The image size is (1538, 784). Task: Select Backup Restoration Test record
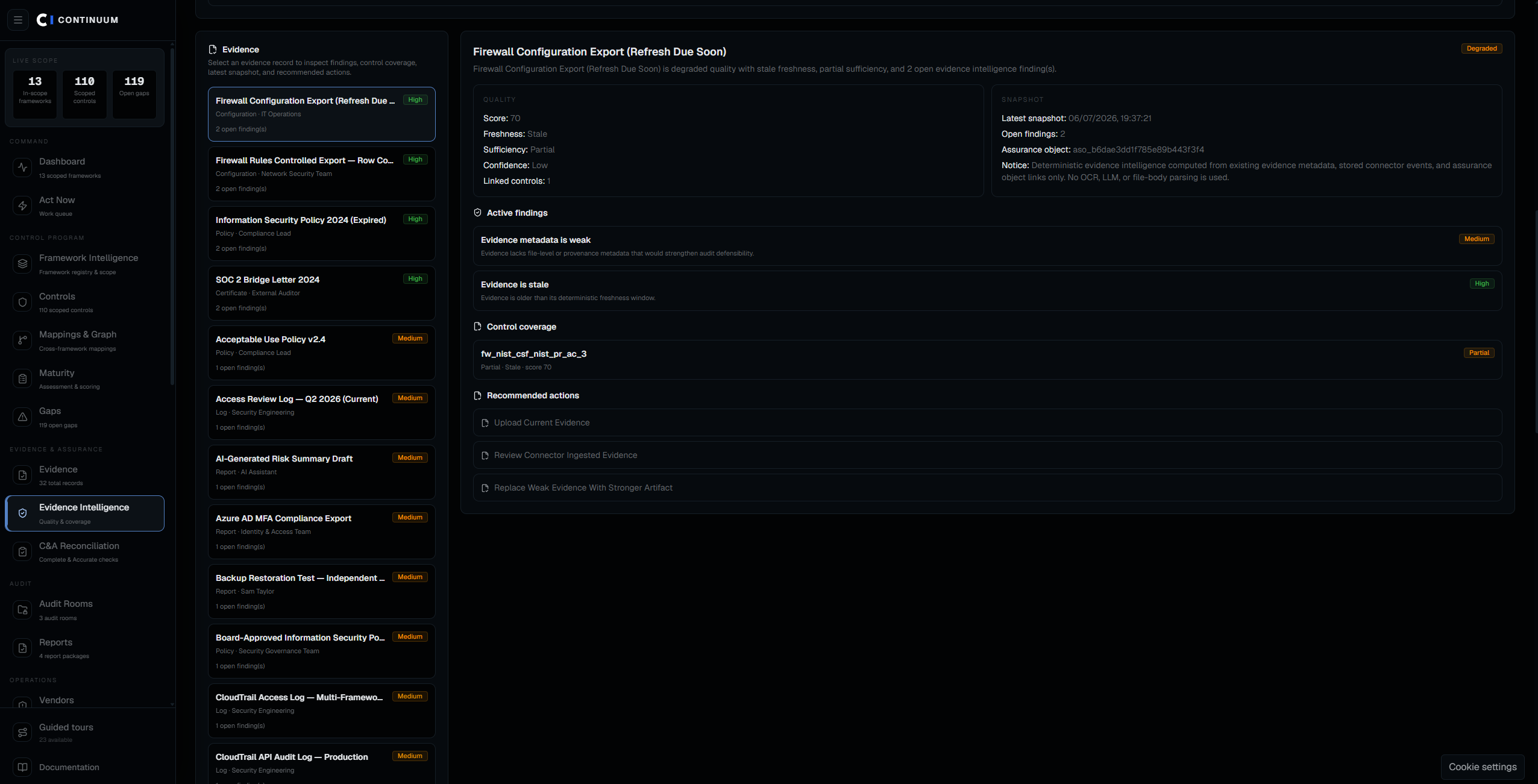tap(322, 592)
